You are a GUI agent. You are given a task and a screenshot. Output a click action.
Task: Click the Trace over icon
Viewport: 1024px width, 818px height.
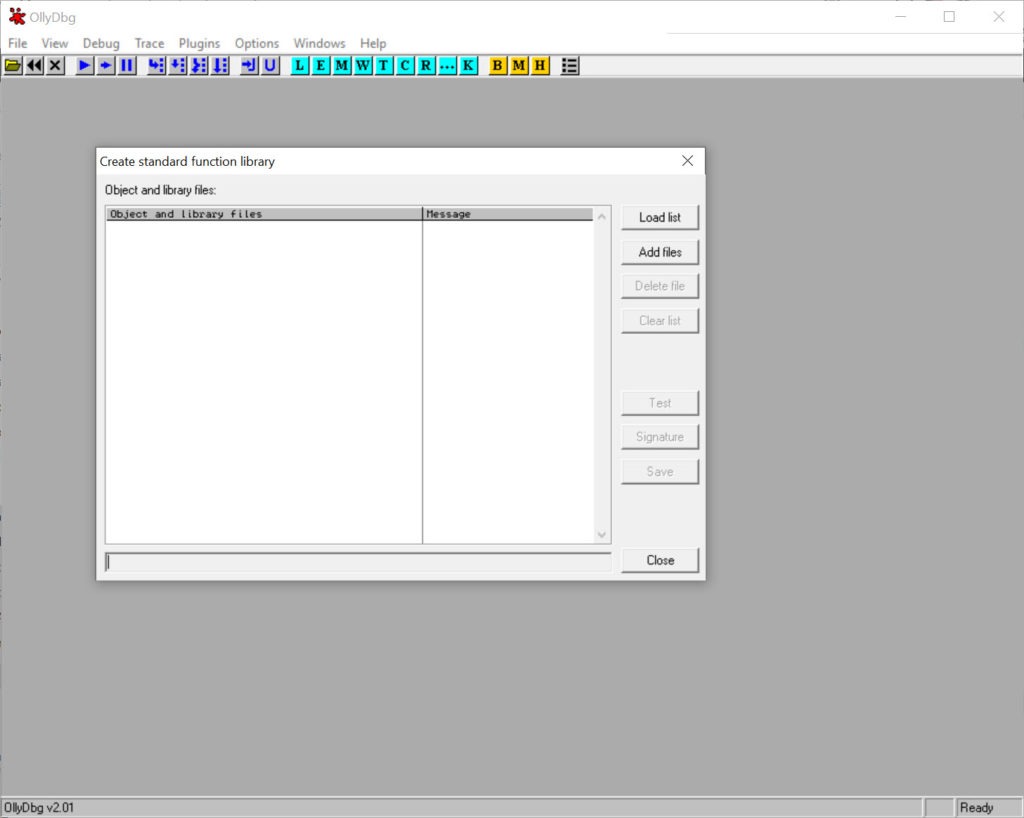(x=220, y=65)
